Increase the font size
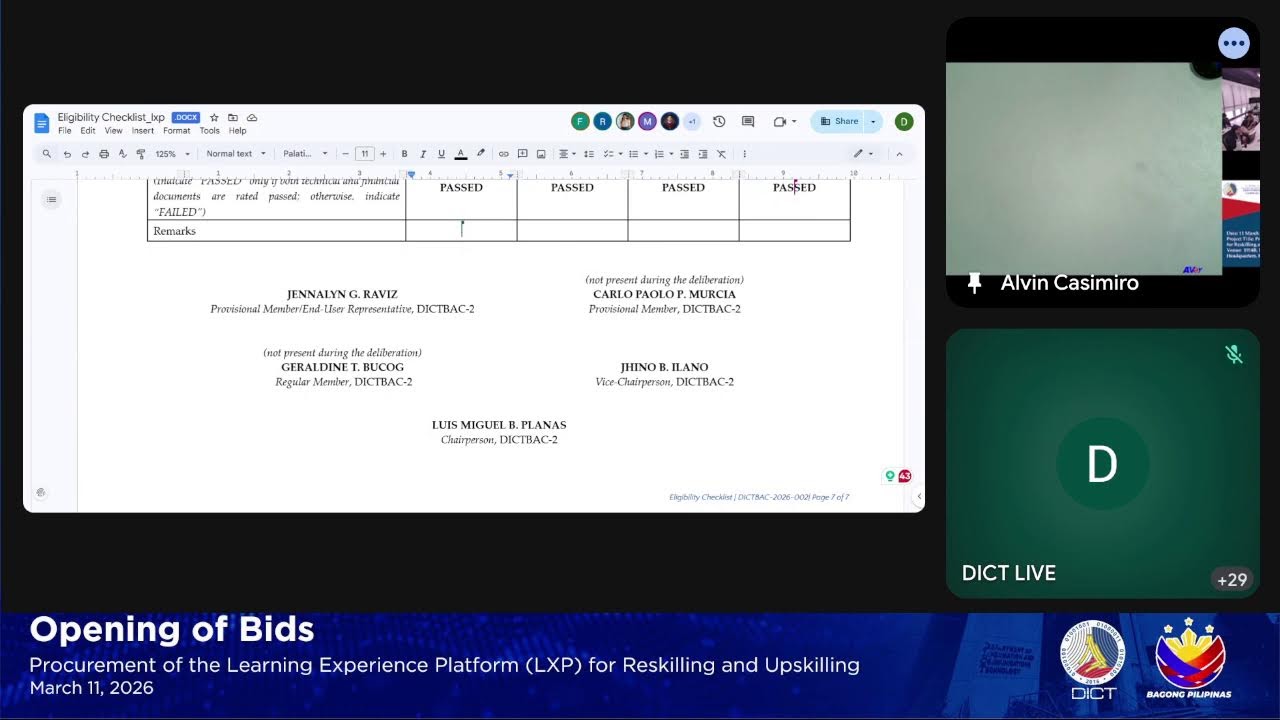This screenshot has height=720, width=1280. point(383,154)
